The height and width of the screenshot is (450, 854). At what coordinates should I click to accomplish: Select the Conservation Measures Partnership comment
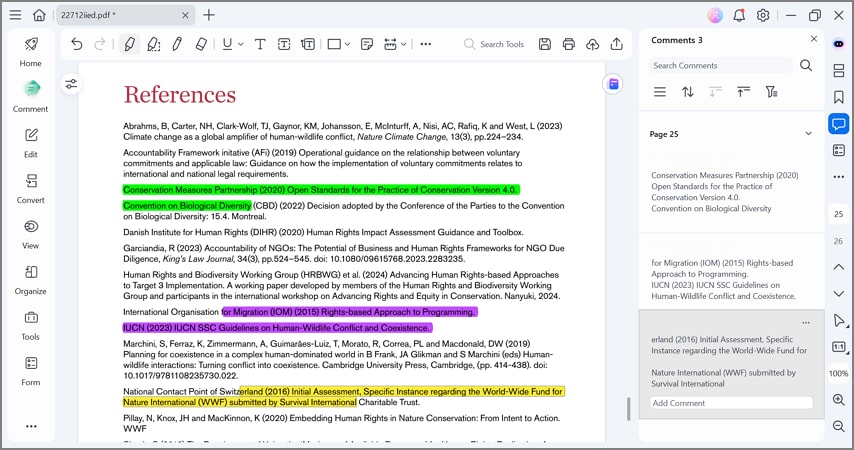click(x=731, y=192)
